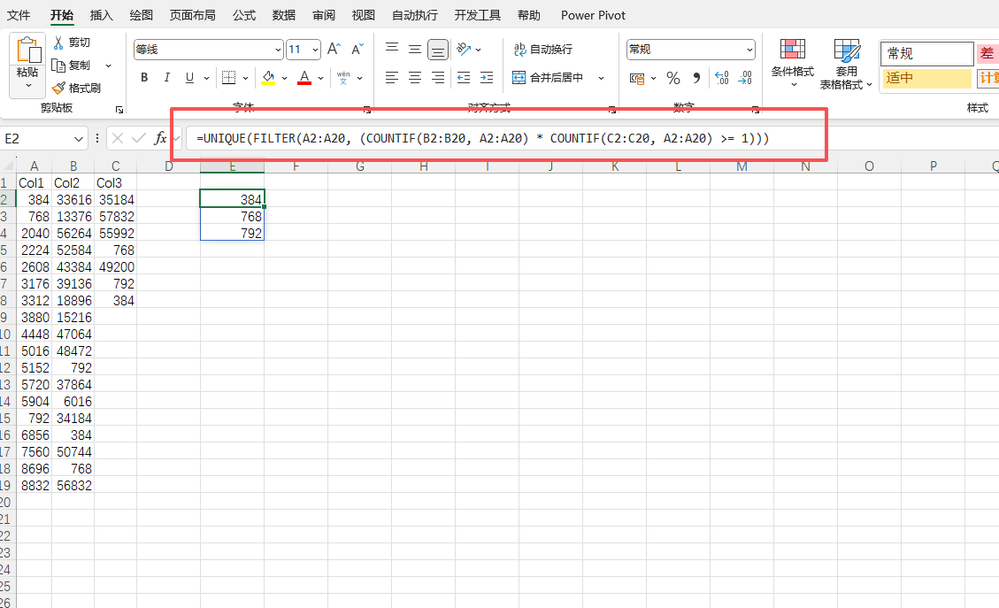This screenshot has width=999, height=608.
Task: Click the phonetic guide wén icon
Action: (x=343, y=77)
